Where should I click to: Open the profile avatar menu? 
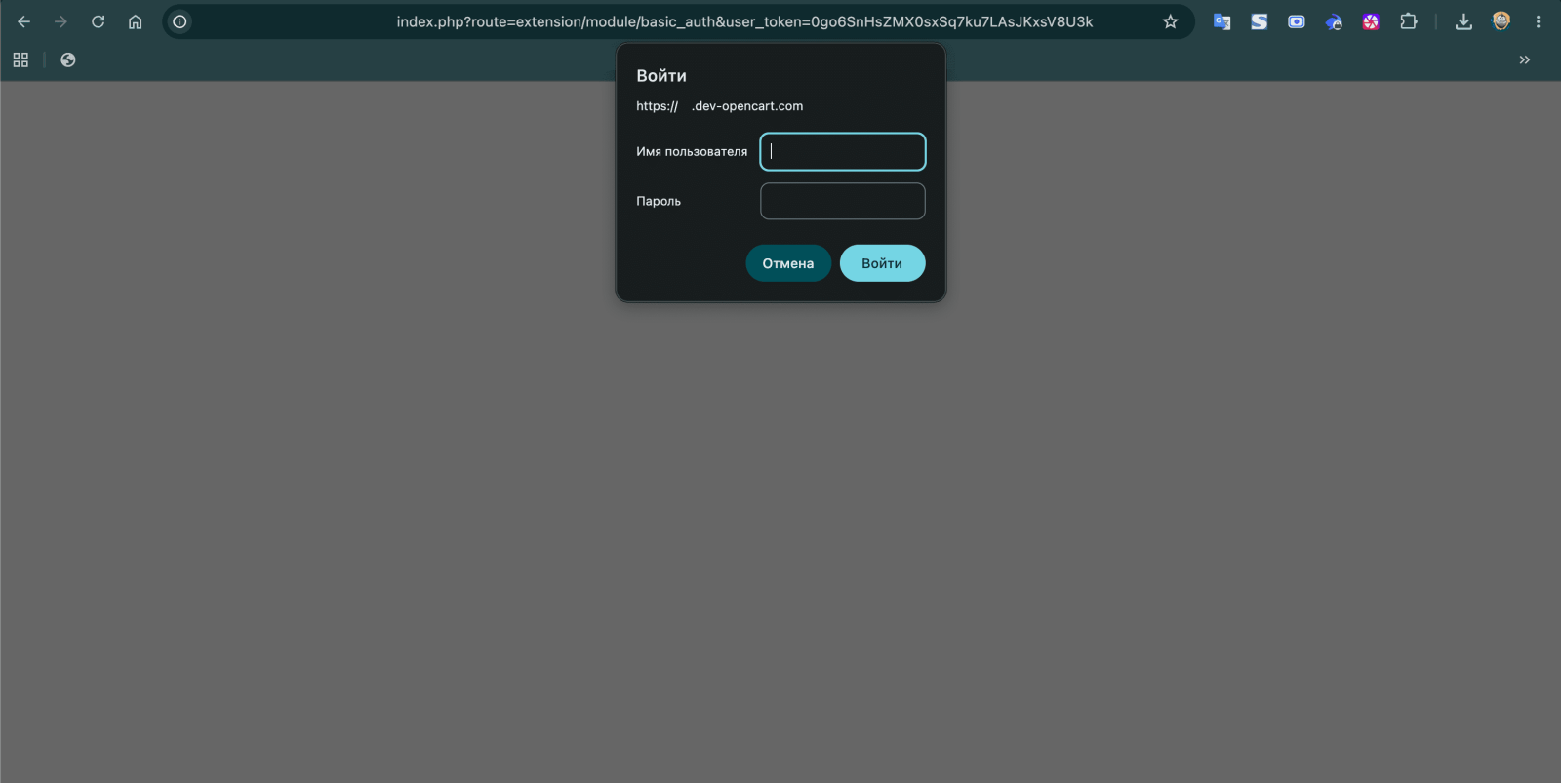1501,21
